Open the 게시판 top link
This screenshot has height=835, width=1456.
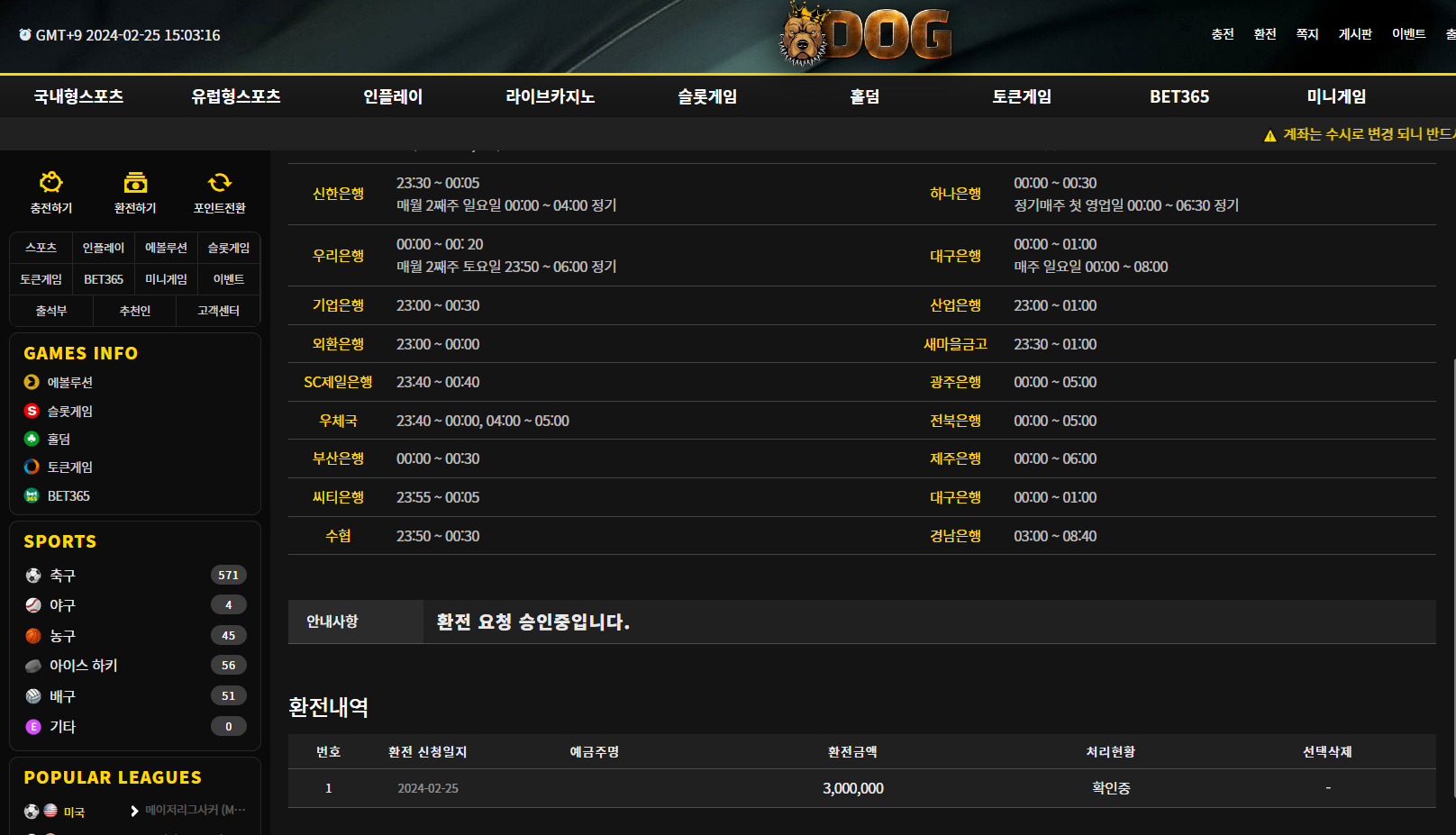[x=1354, y=34]
